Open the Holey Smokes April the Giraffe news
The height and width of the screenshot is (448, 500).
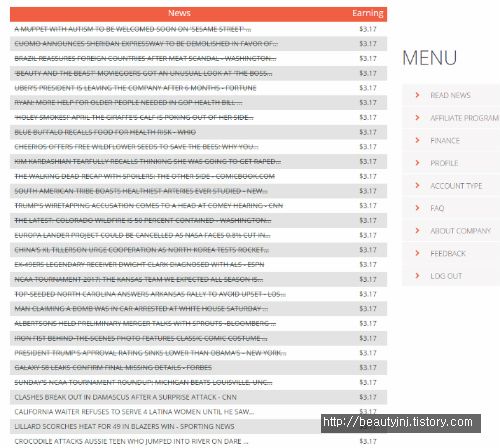[134, 117]
